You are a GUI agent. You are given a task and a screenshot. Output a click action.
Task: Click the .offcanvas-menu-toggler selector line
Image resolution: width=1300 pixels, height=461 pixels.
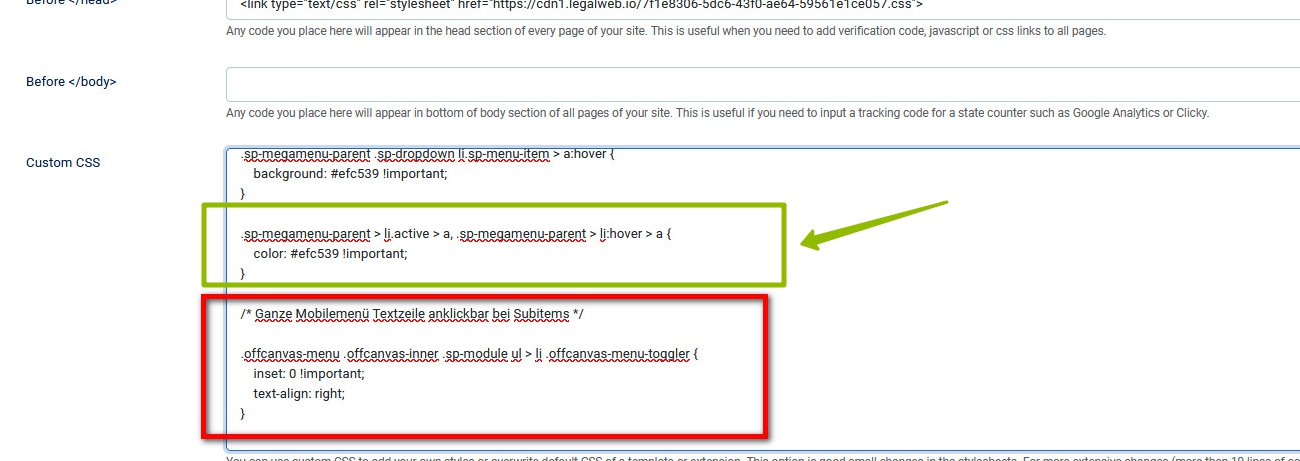pos(468,354)
